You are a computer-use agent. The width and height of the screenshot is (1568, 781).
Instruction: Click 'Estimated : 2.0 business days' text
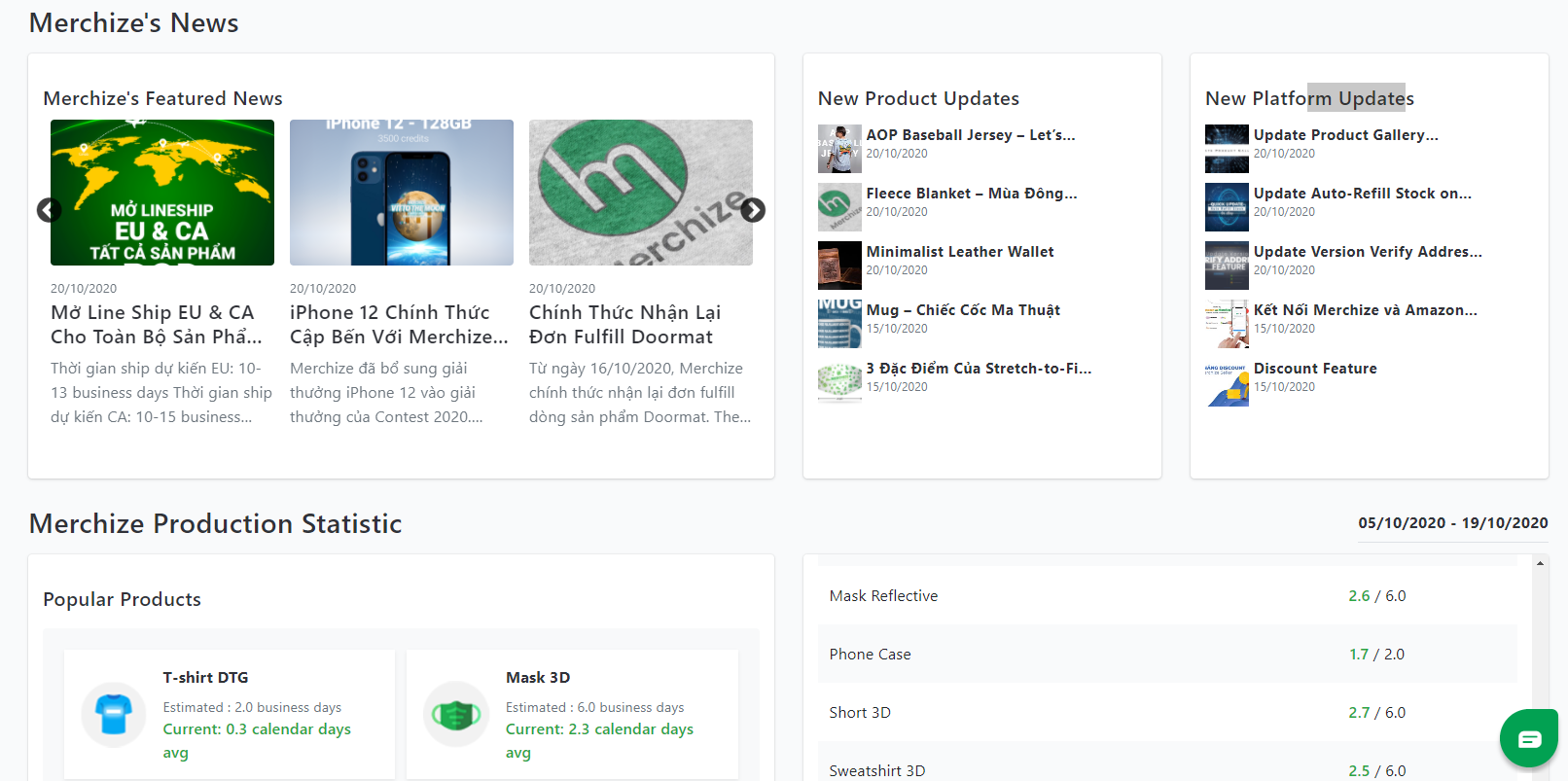click(x=252, y=707)
